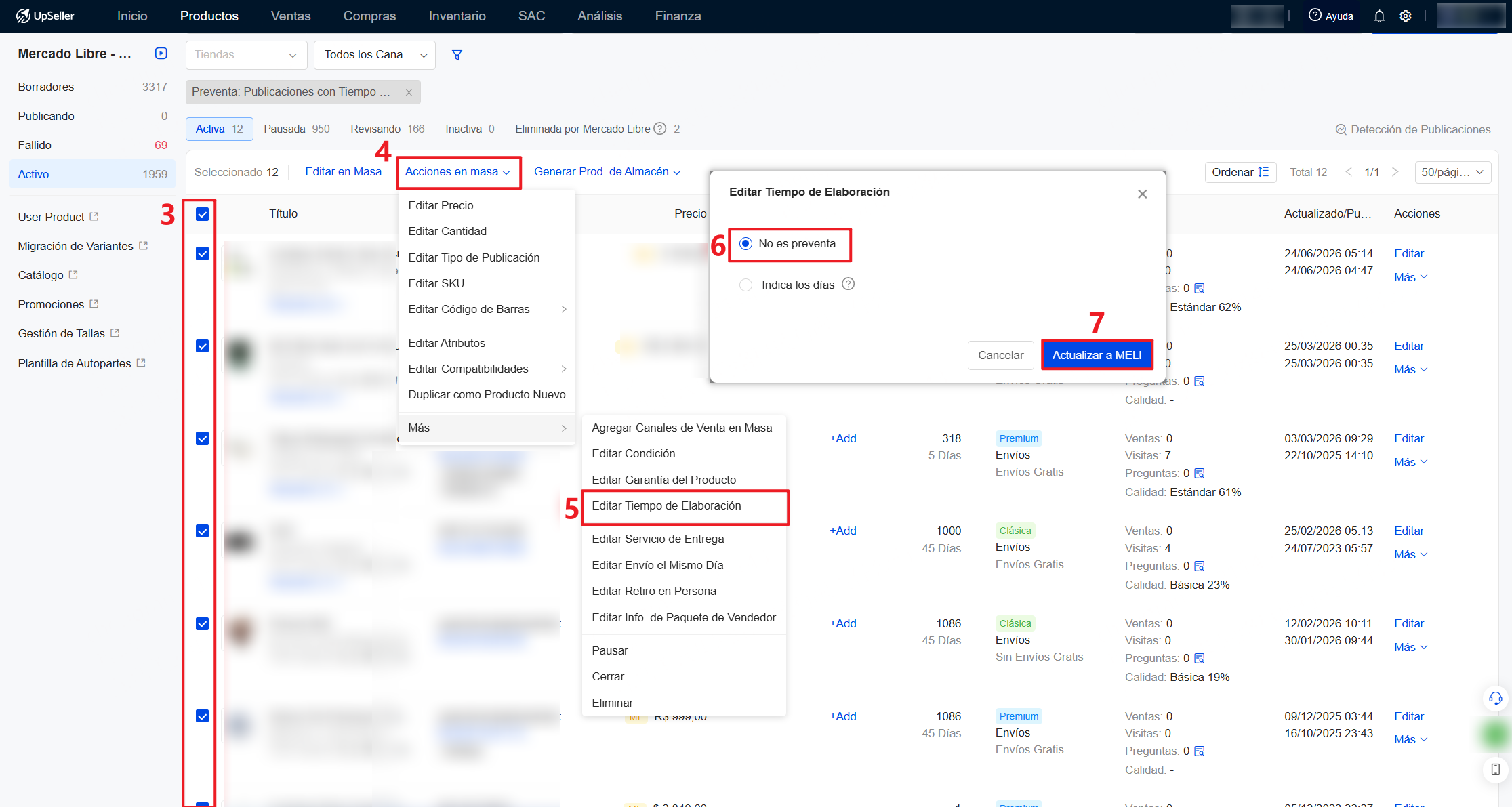Click Editar for the row updated 25/02/2026
1512x807 pixels.
pos(1408,531)
